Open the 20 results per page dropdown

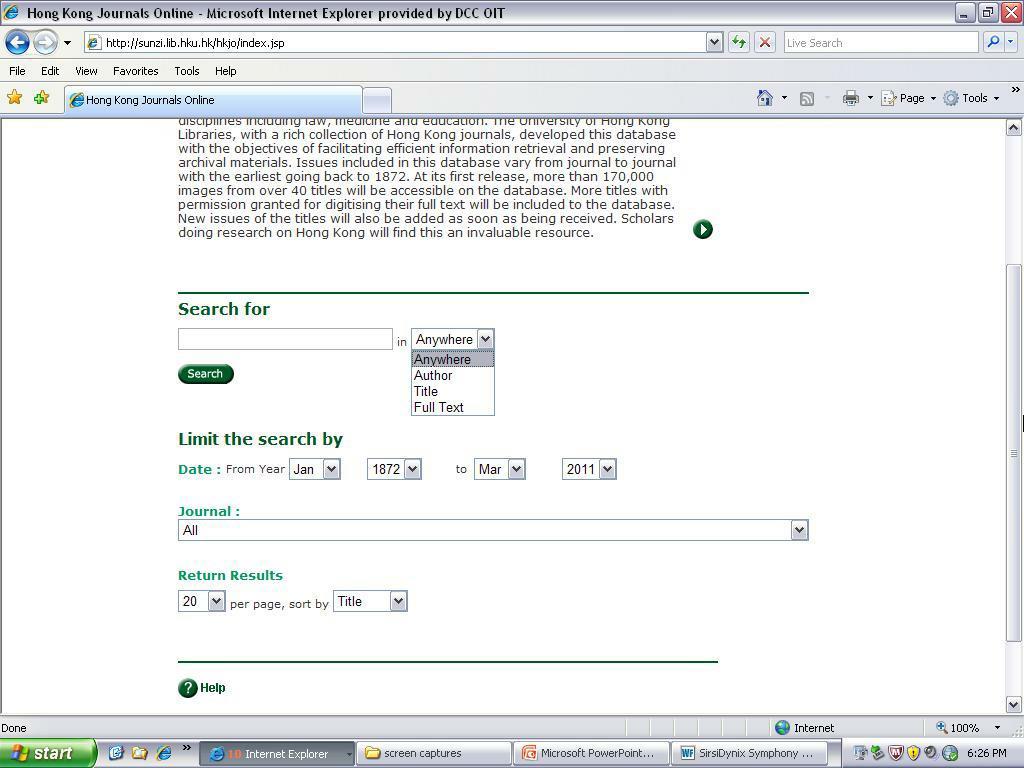click(x=202, y=601)
